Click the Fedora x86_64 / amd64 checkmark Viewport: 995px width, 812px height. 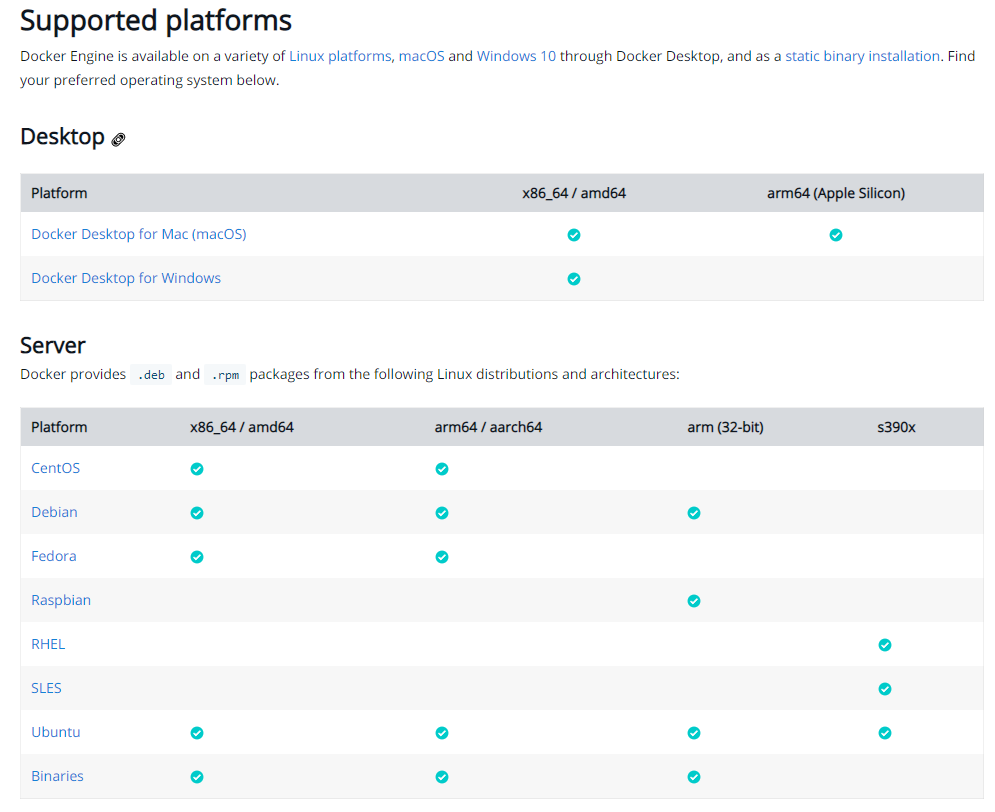pyautogui.click(x=197, y=557)
